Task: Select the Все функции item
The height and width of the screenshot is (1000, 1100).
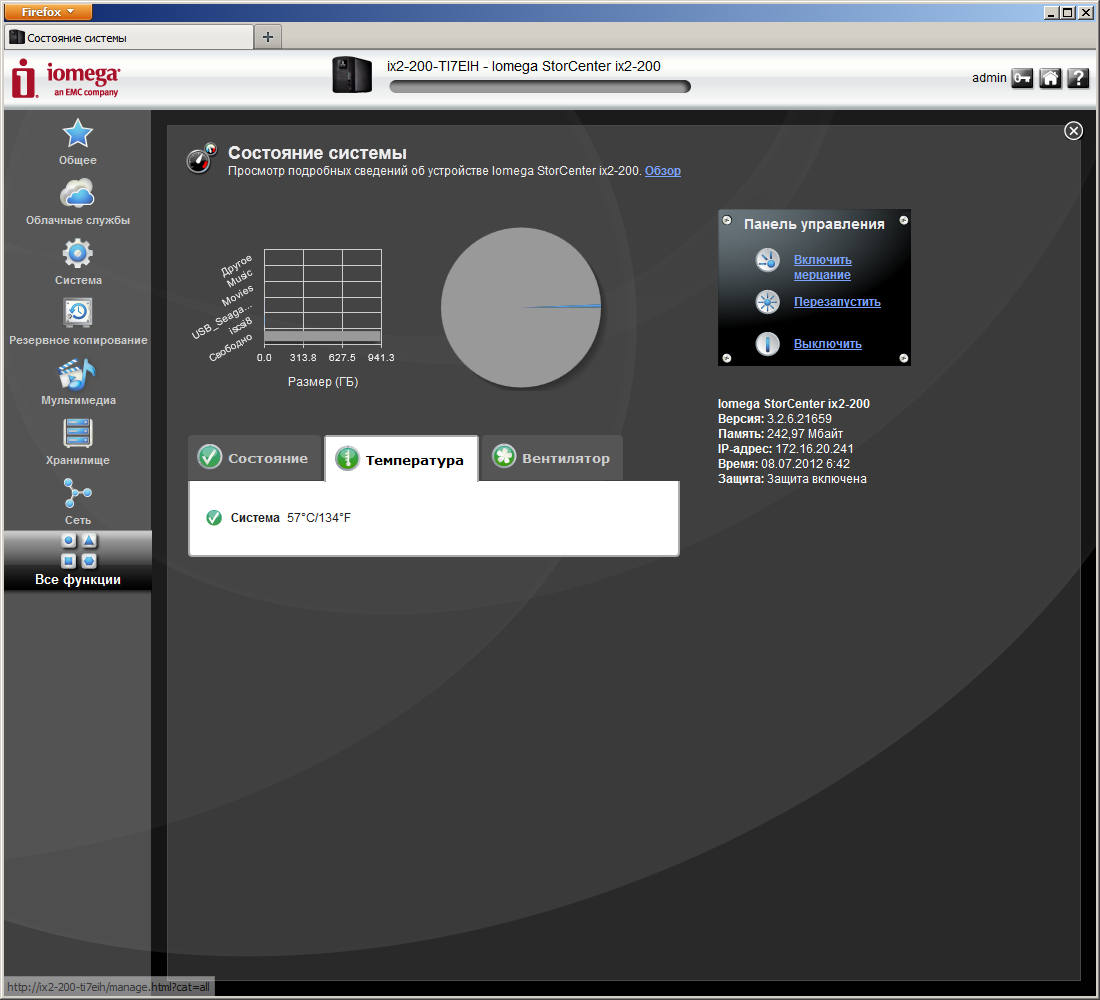Action: tap(78, 560)
